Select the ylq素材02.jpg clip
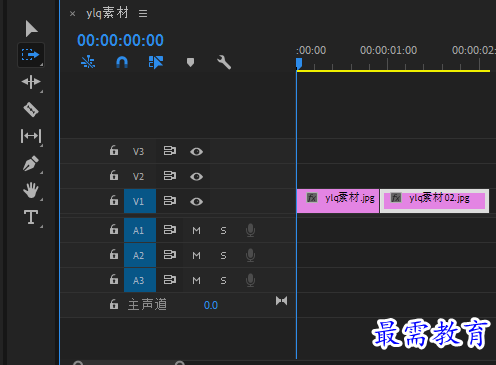496x365 pixels. coord(434,201)
